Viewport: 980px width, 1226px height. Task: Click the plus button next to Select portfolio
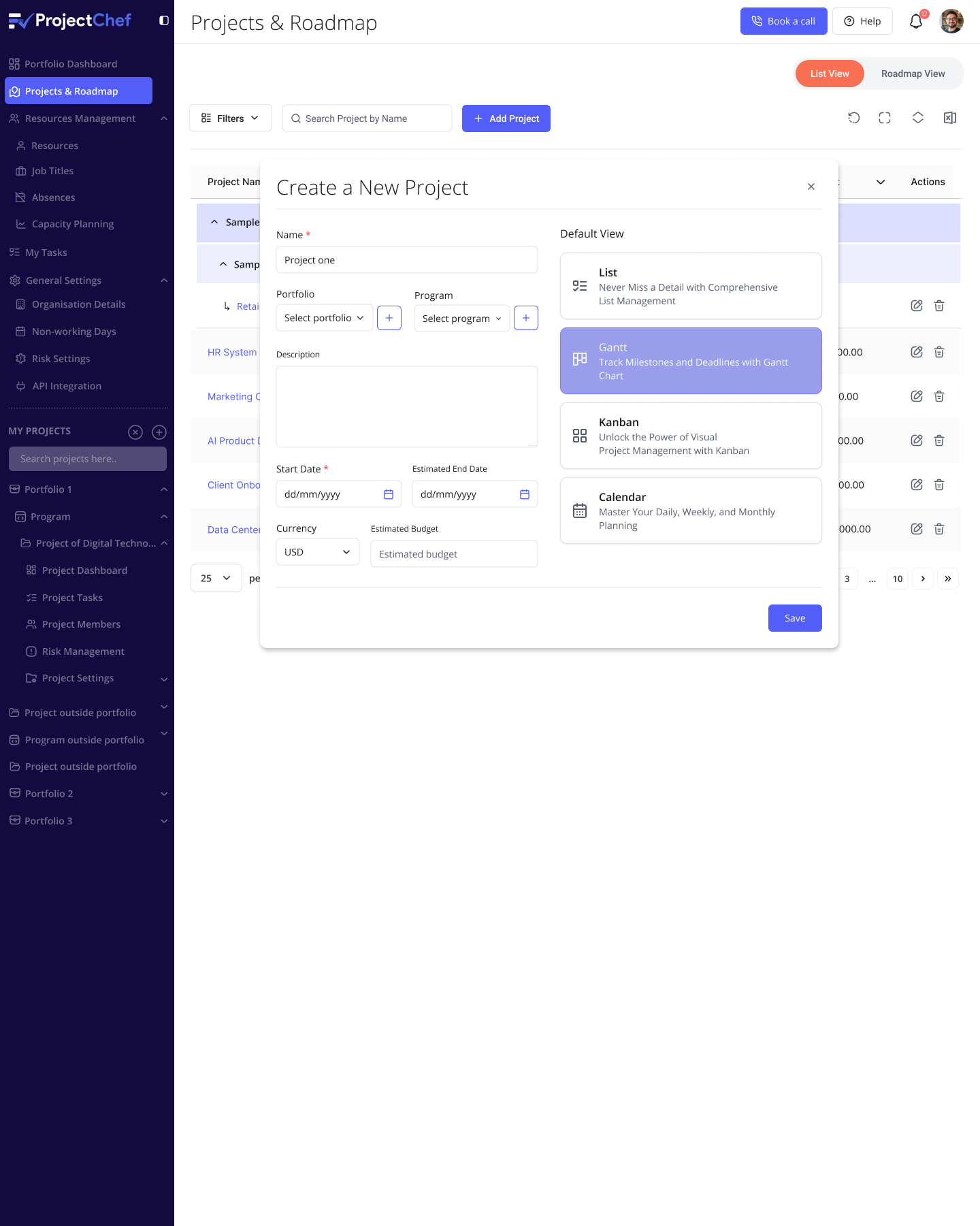click(x=389, y=318)
